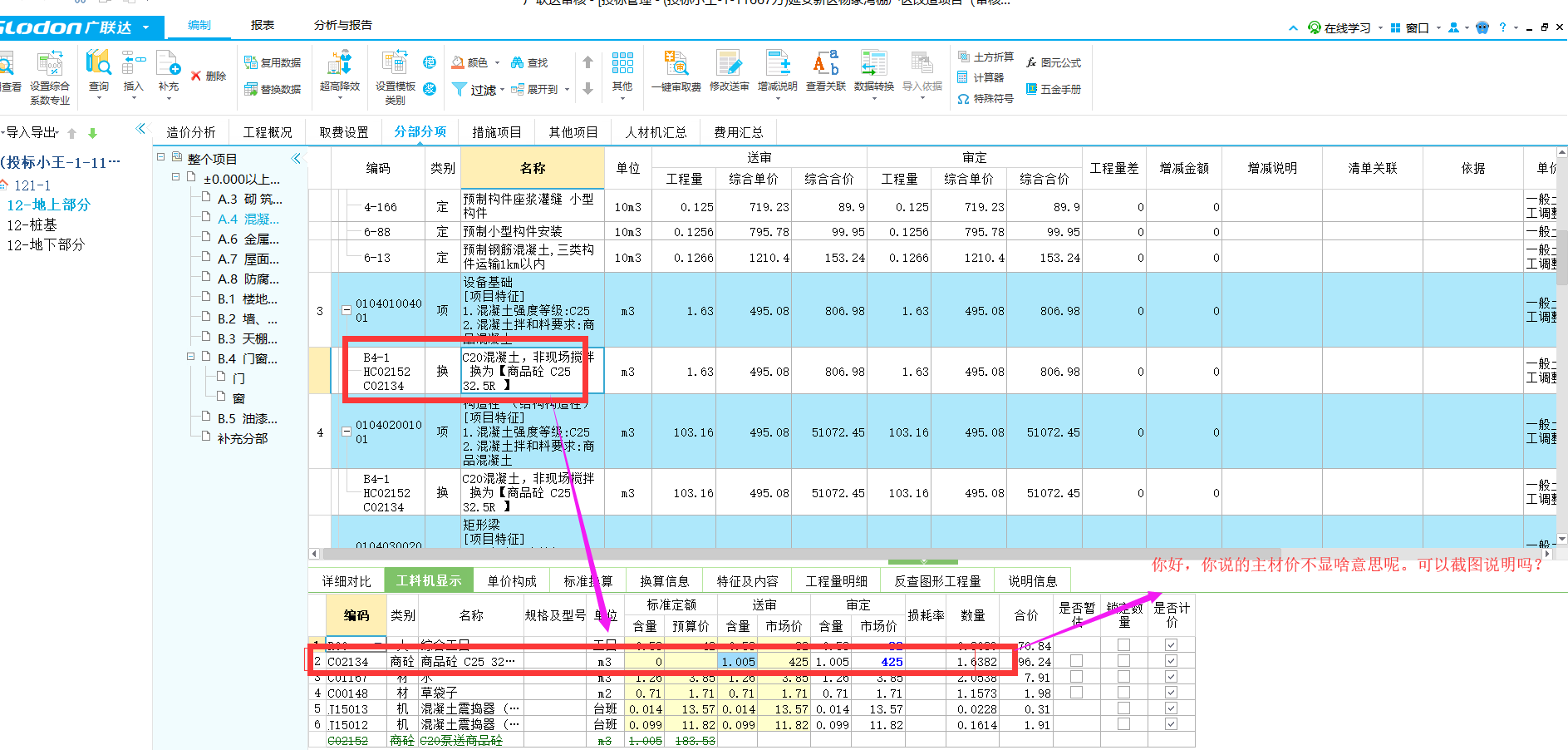Open the 窗口 window menu

point(1416,27)
